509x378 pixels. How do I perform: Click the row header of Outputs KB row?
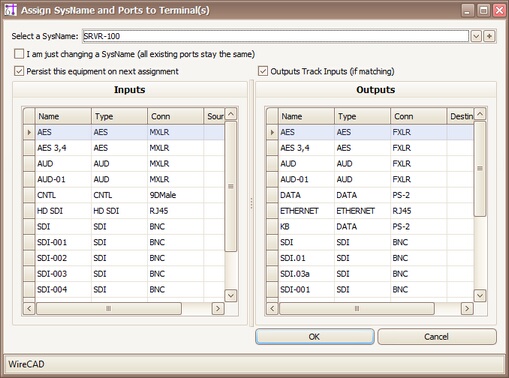[272, 226]
